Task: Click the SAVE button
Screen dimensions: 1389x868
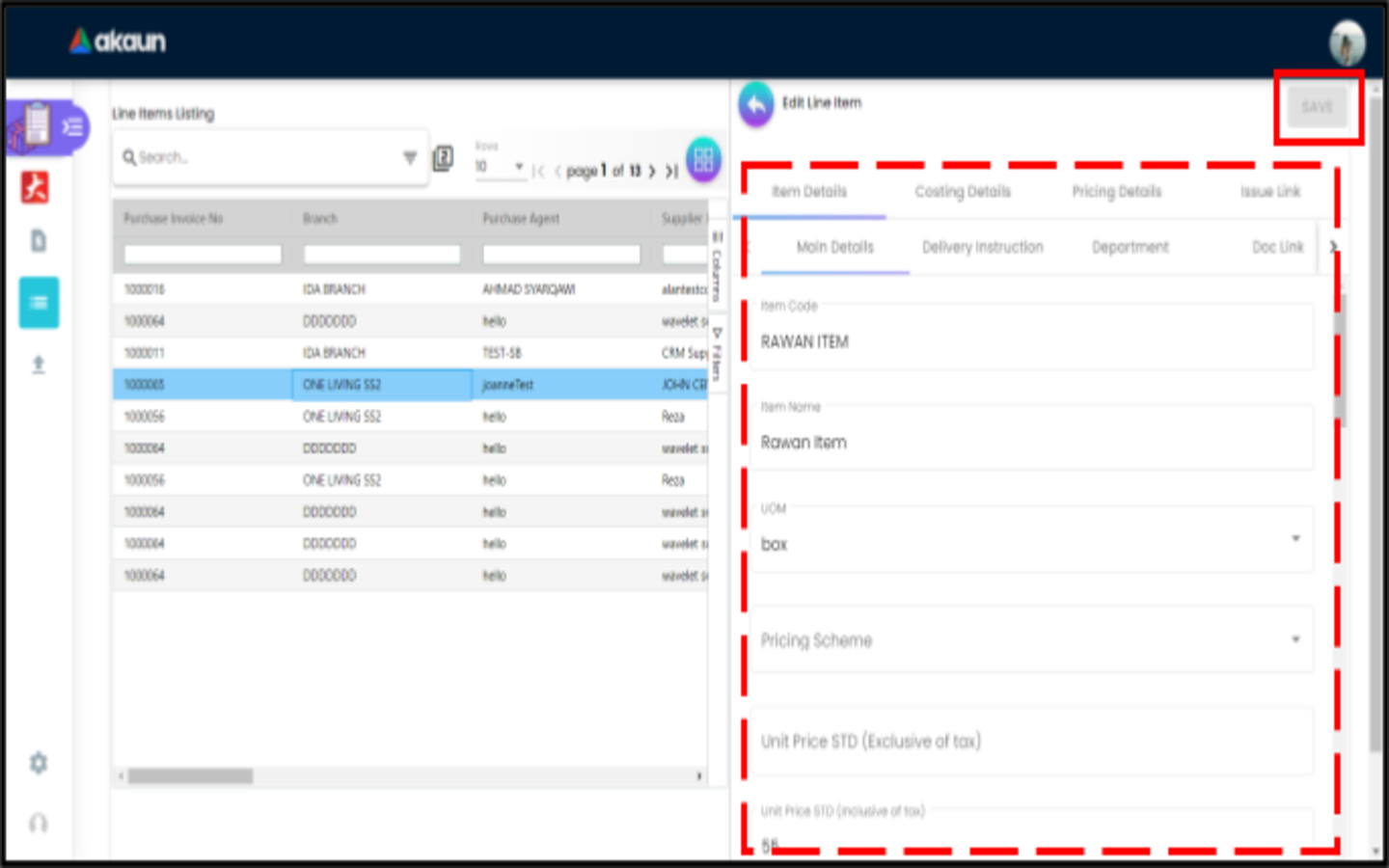Action: (1317, 107)
